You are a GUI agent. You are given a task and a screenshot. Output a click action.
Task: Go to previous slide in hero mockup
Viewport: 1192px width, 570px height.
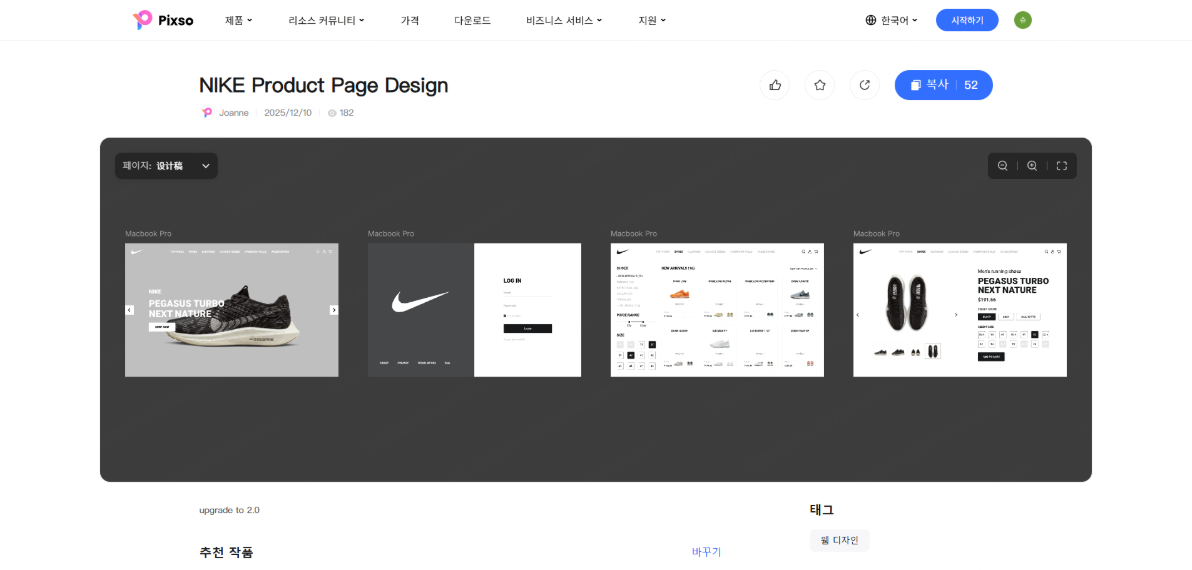(129, 310)
